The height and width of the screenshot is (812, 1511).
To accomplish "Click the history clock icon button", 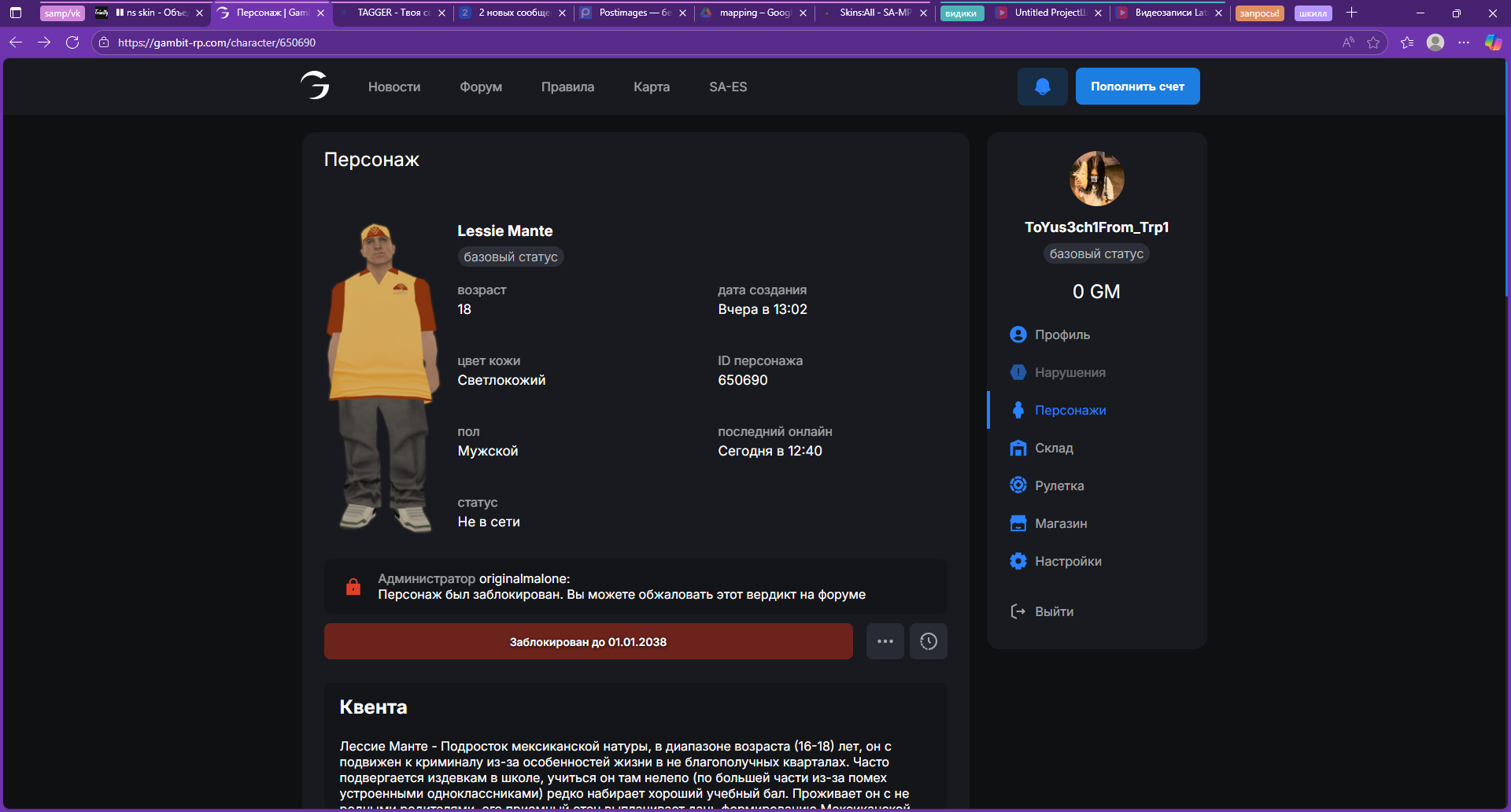I will [929, 641].
